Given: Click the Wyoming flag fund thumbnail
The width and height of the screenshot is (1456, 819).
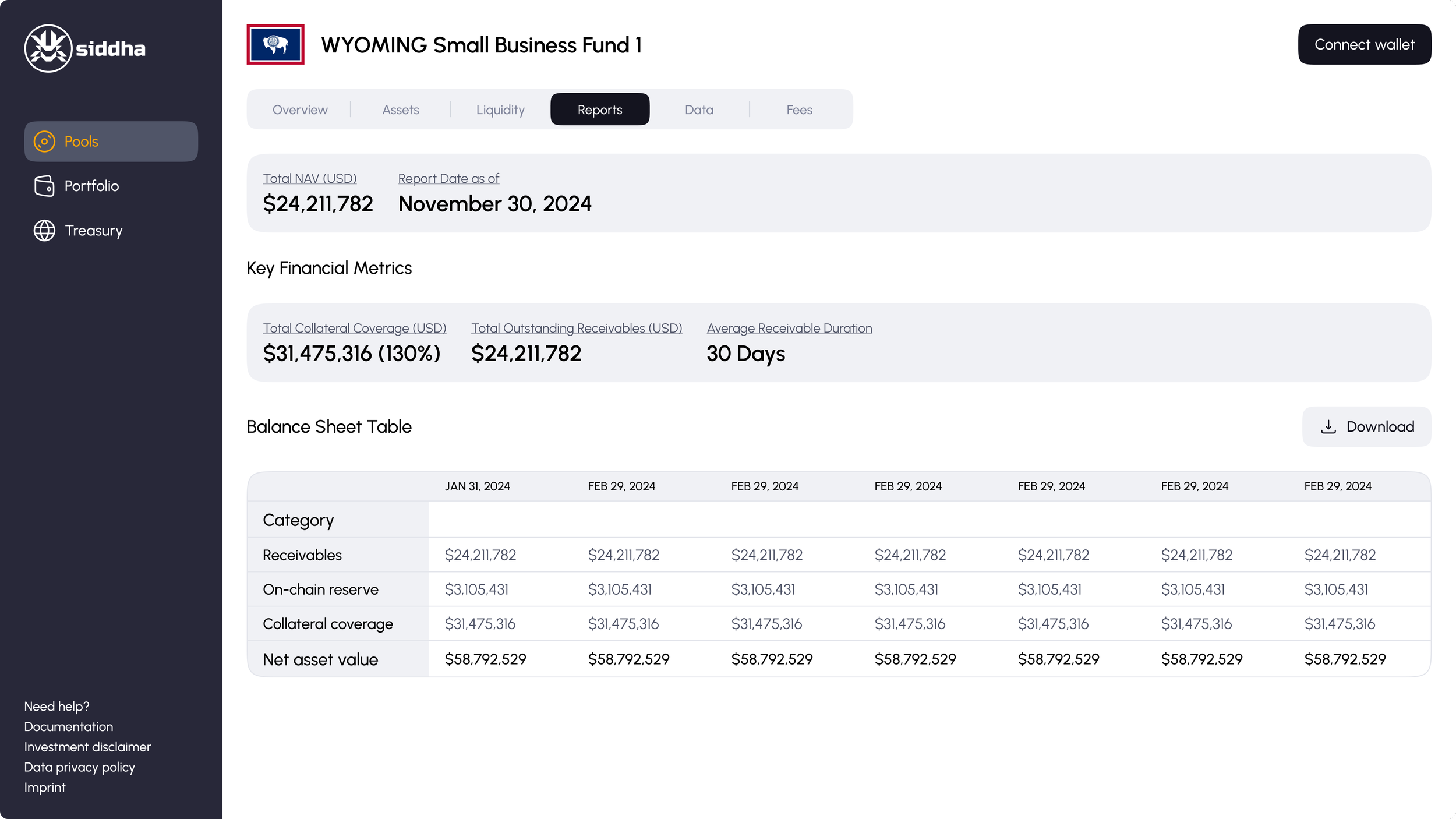Looking at the screenshot, I should tap(275, 44).
